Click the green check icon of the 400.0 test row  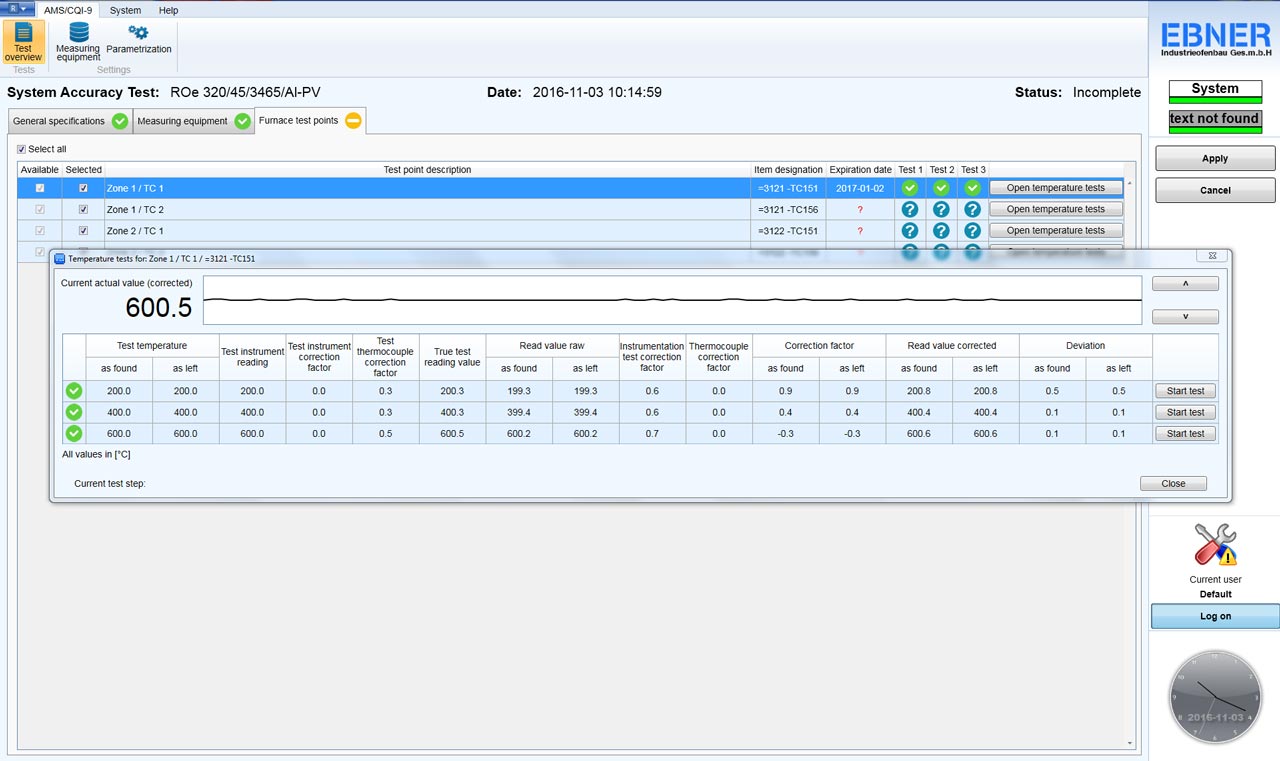tap(74, 412)
